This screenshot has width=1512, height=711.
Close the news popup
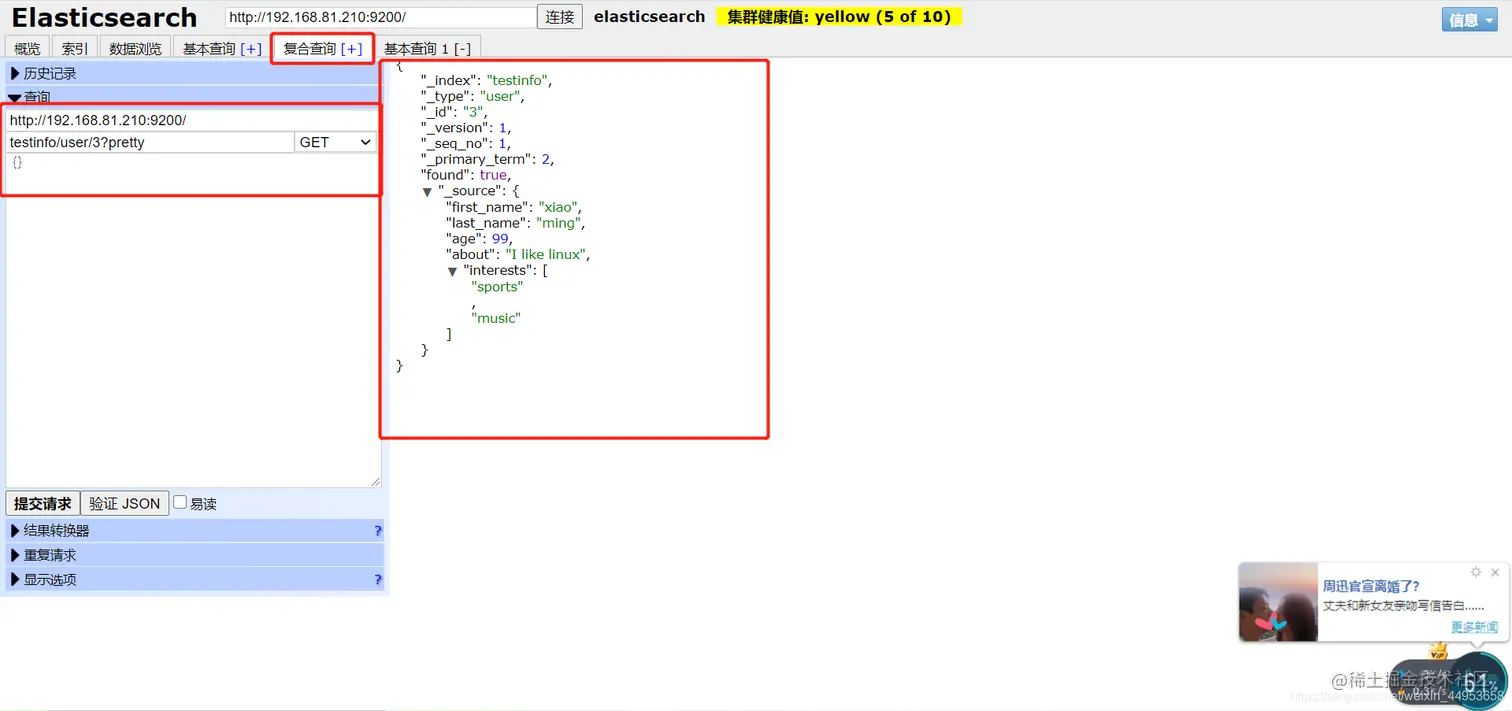coord(1495,572)
